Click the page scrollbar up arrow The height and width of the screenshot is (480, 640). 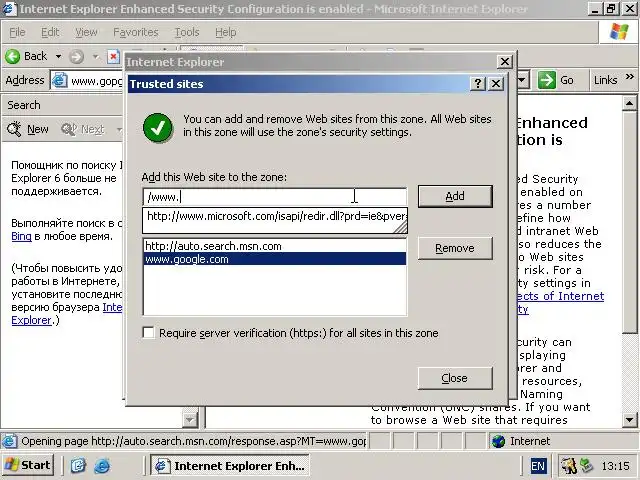[x=629, y=104]
